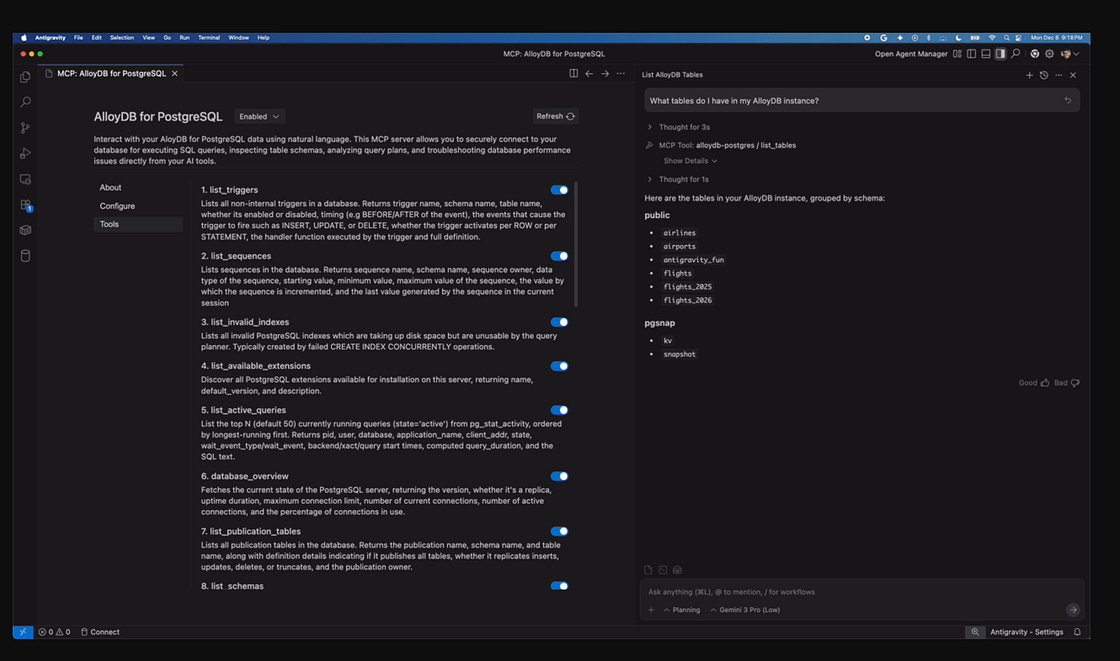
Task: Click the flights_2025 table name
Action: 687,287
